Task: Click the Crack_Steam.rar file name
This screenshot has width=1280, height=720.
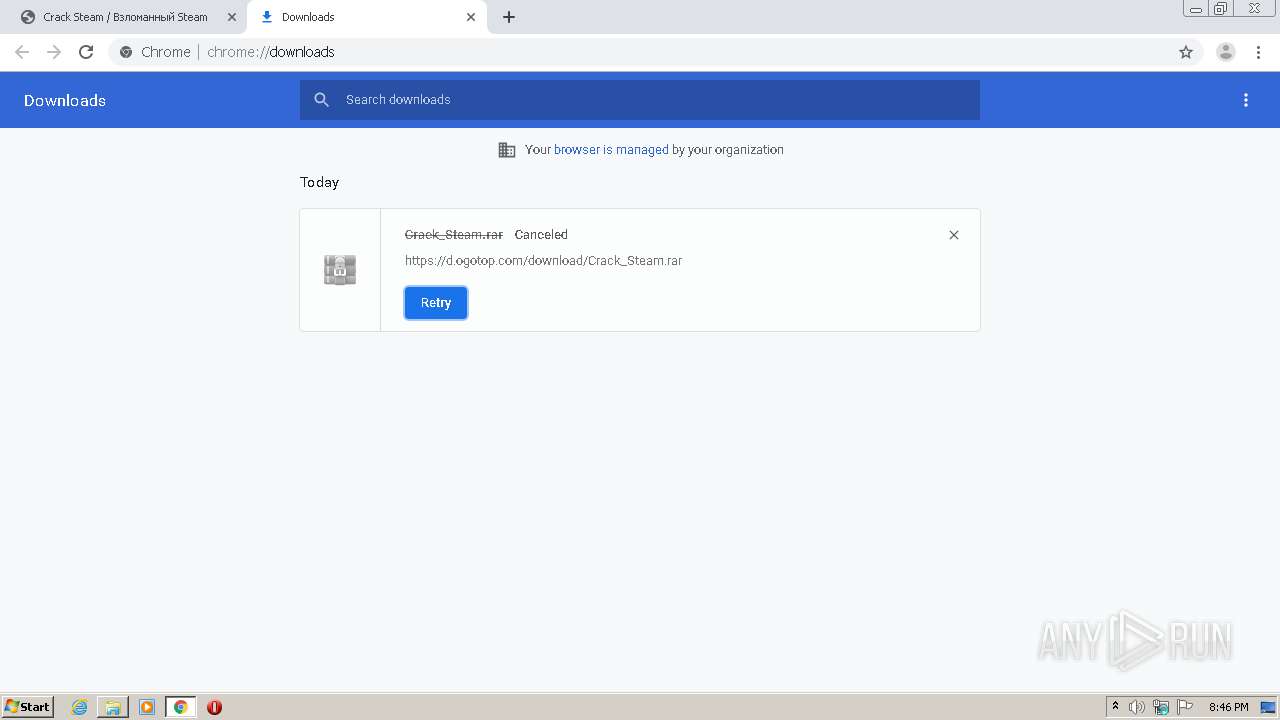Action: pyautogui.click(x=454, y=235)
